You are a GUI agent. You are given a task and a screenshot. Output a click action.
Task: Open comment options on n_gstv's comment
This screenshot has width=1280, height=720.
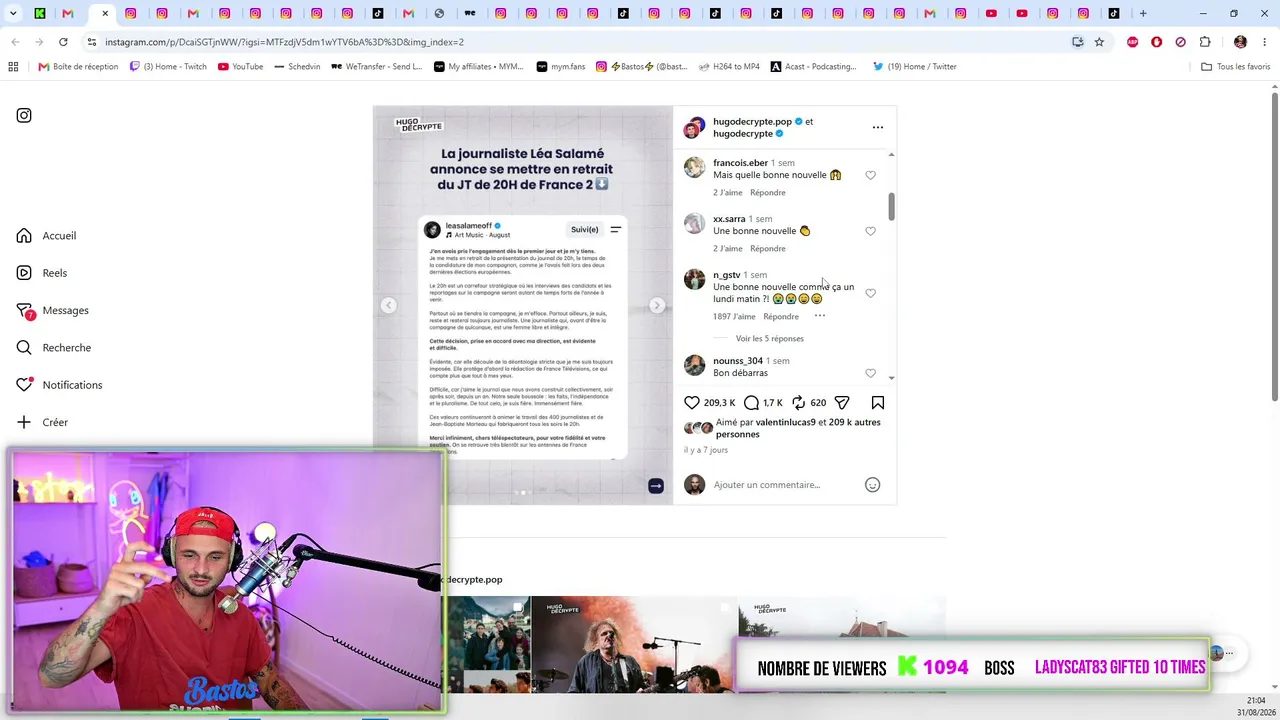(820, 316)
